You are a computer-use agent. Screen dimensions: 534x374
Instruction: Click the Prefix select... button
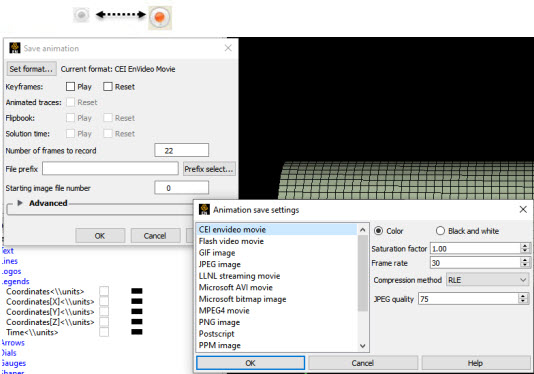(x=209, y=169)
